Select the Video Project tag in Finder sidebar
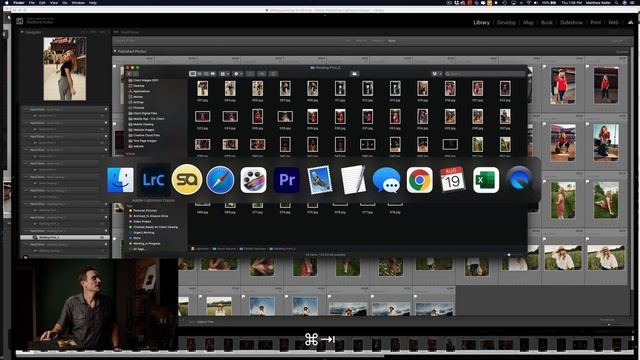Screen dimensions: 640x360 point(142,222)
